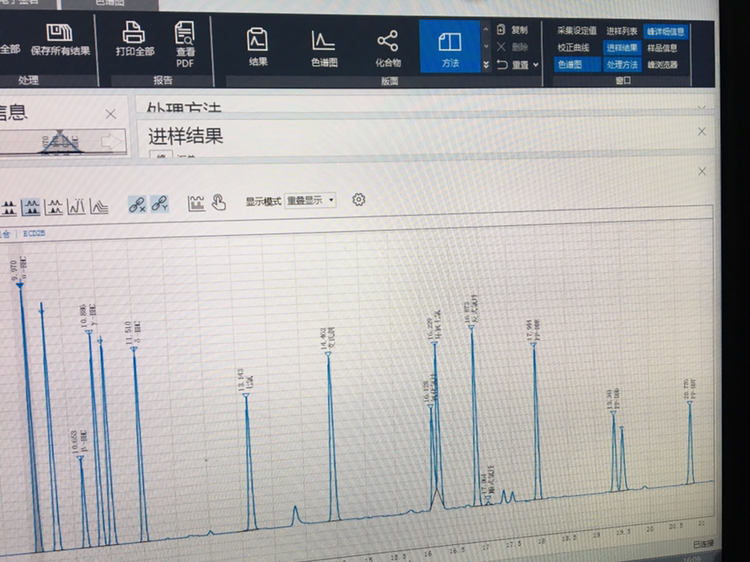Select the offset-curves display icon
Image resolution: width=750 pixels, height=562 pixels.
coord(99,207)
